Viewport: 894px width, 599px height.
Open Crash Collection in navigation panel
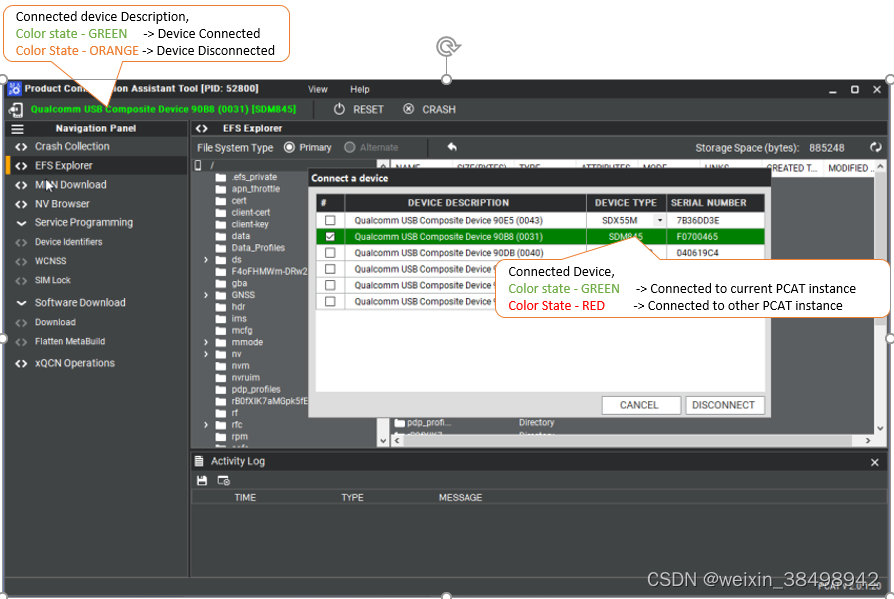[72, 146]
